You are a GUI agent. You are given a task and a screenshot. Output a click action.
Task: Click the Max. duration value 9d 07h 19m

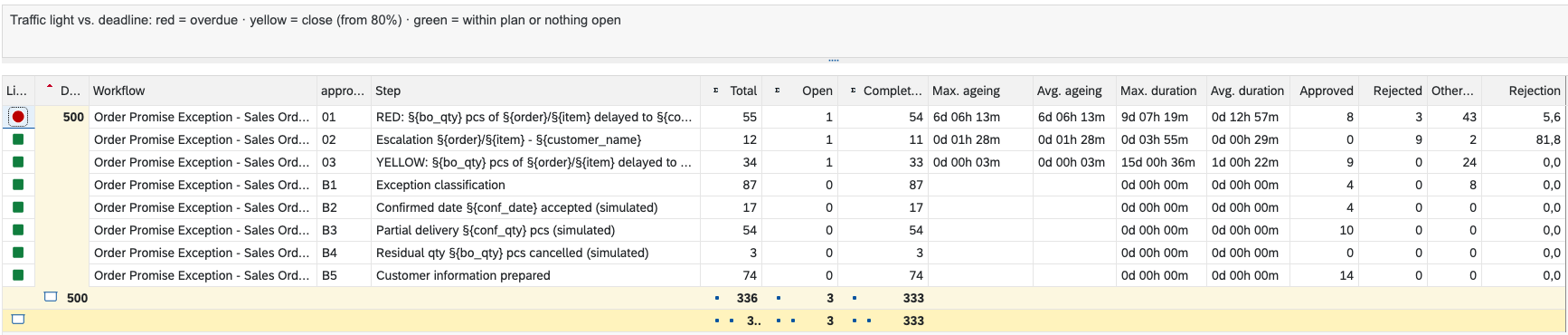[1155, 117]
